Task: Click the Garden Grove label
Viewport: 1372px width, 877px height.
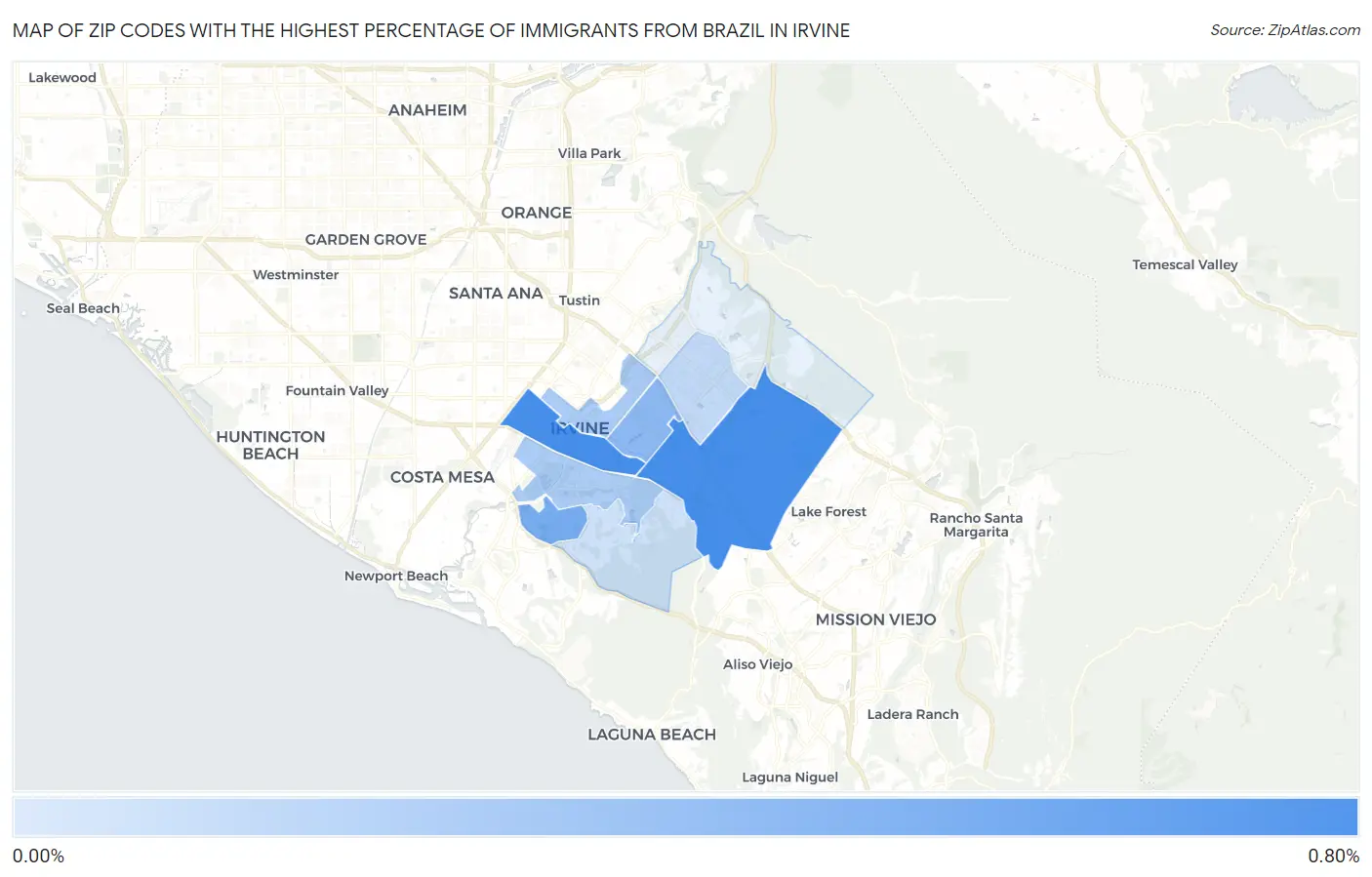Action: click(x=366, y=240)
